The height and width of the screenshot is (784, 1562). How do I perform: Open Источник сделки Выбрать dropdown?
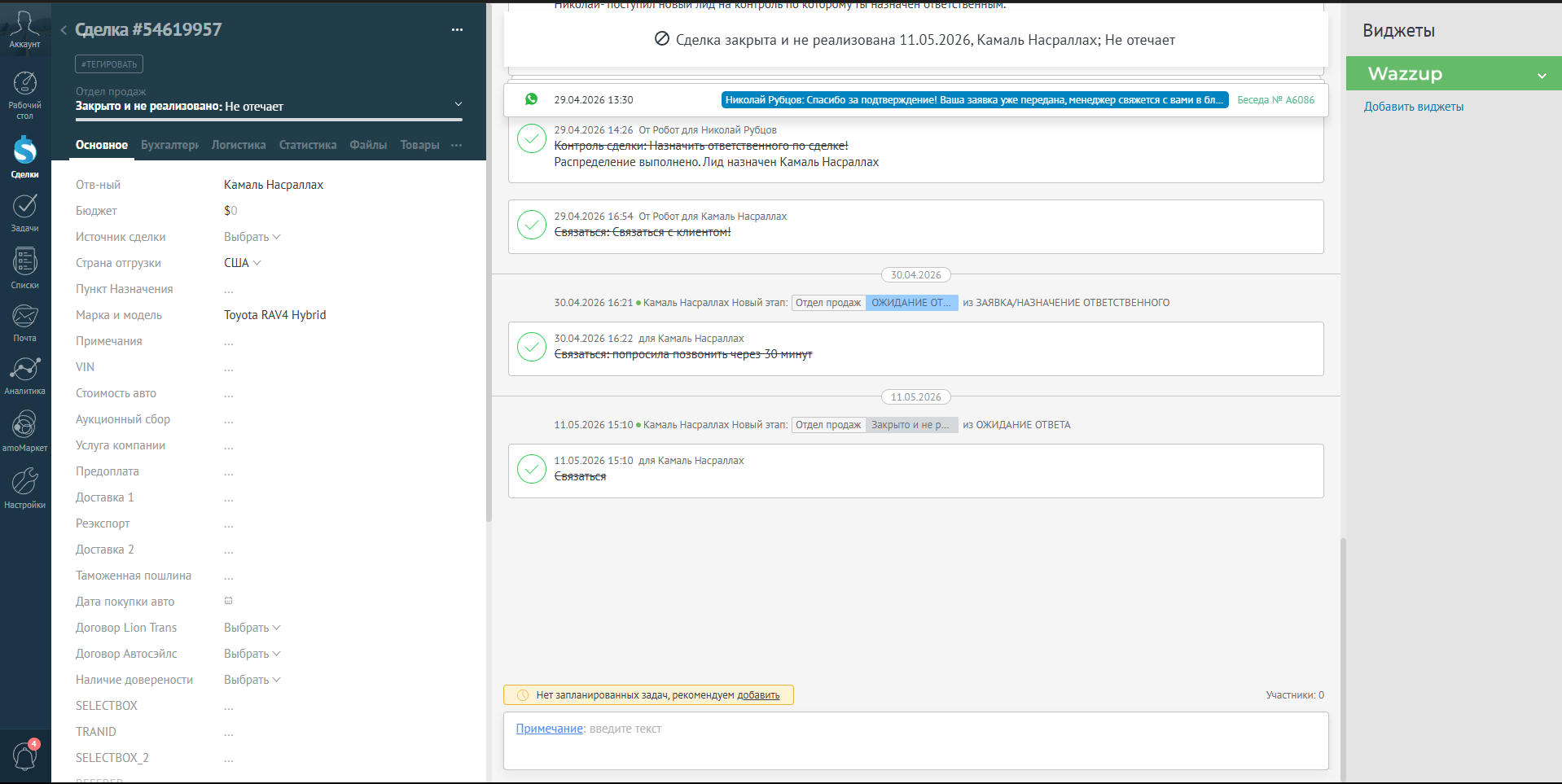tap(252, 237)
